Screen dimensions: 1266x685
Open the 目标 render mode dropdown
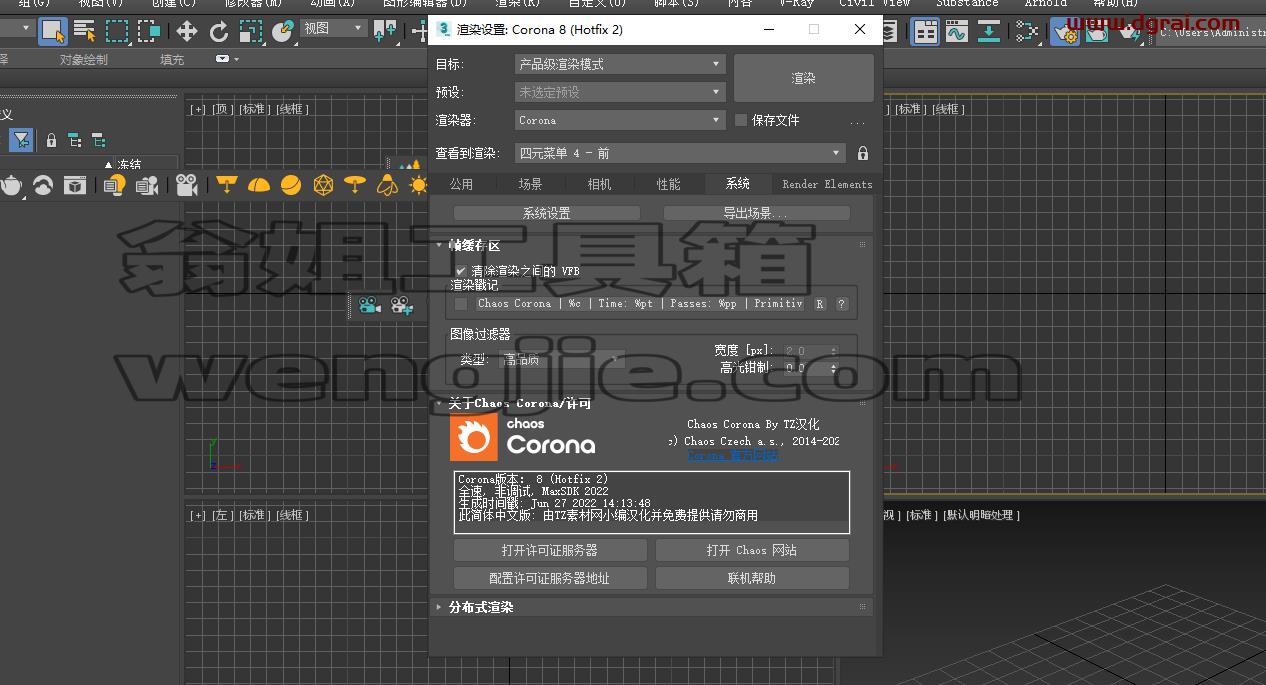[620, 64]
